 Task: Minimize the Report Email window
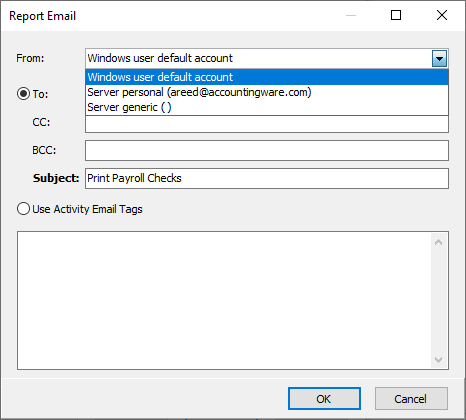[x=351, y=15]
